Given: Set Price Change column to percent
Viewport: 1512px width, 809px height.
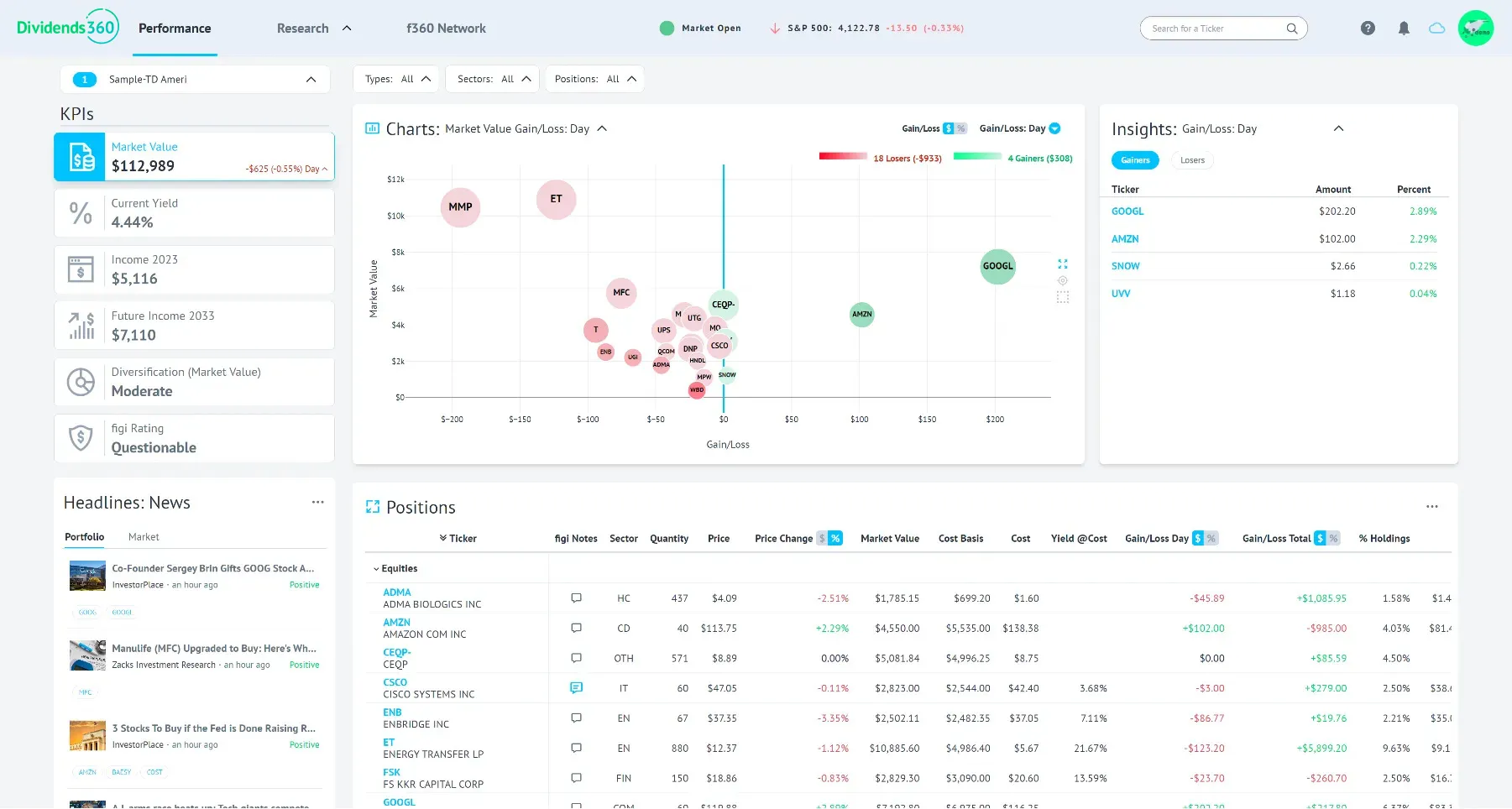Looking at the screenshot, I should click(x=835, y=538).
